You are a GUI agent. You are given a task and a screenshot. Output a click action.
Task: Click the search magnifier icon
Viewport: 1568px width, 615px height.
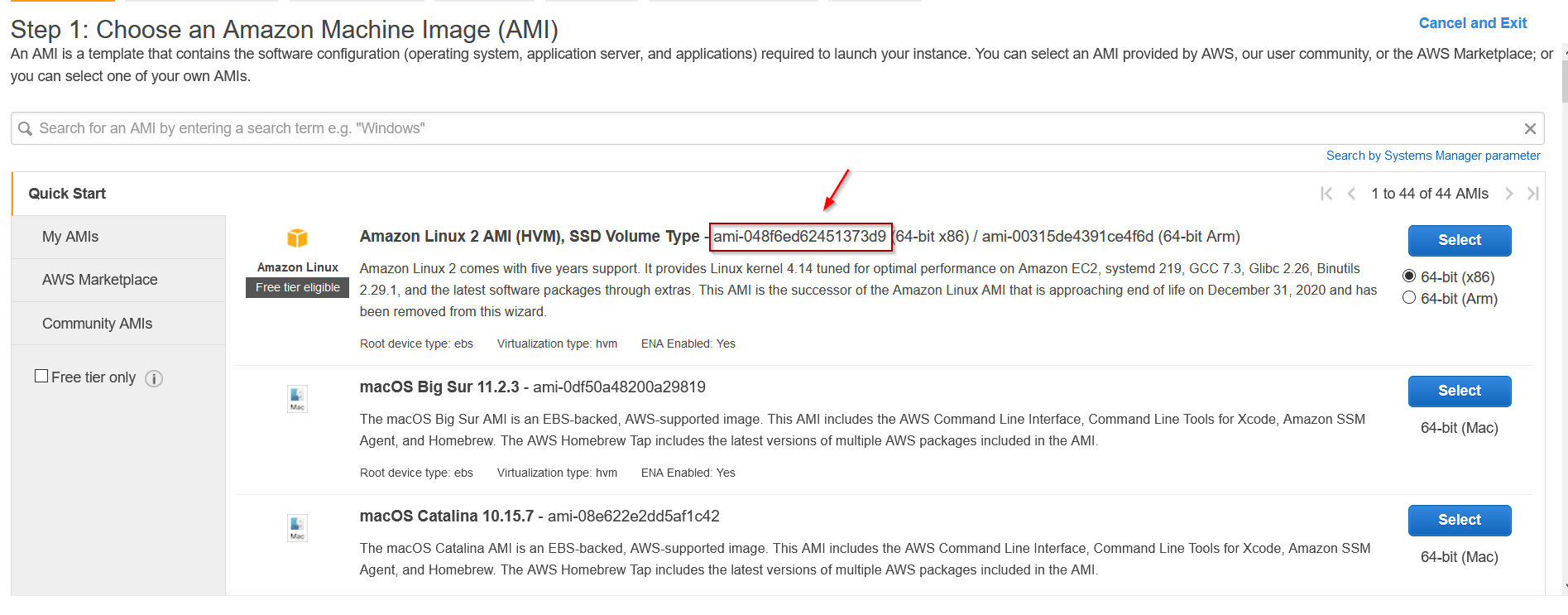25,128
